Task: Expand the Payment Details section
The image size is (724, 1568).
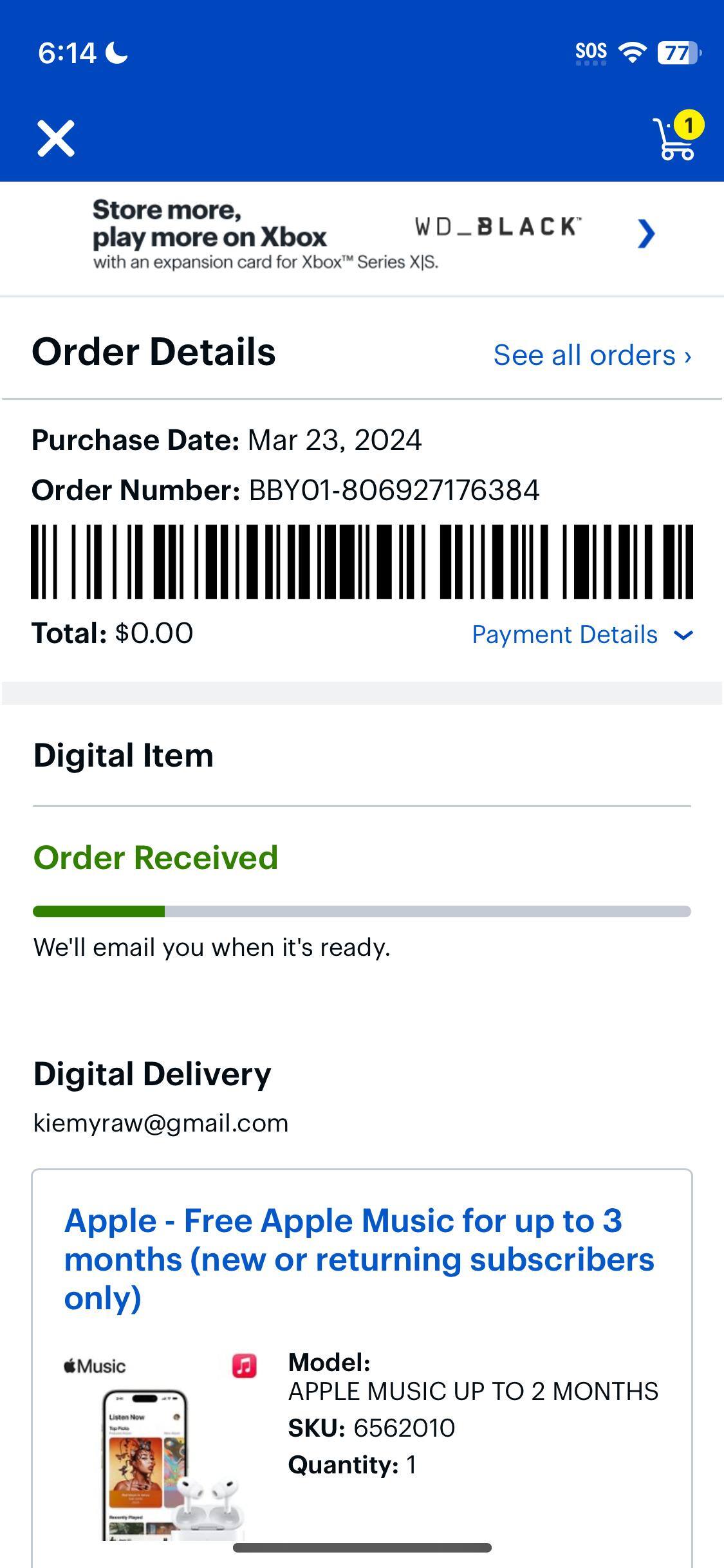Action: (565, 635)
